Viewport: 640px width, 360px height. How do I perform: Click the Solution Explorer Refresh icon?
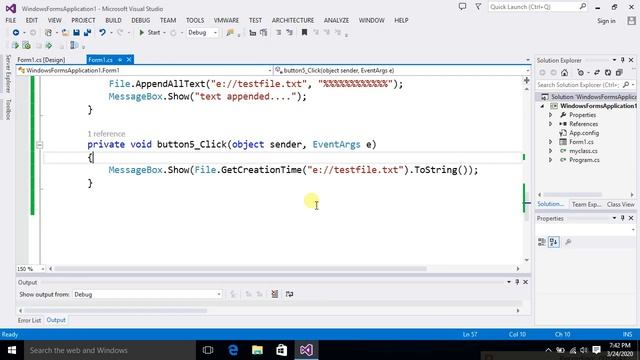coord(608,73)
